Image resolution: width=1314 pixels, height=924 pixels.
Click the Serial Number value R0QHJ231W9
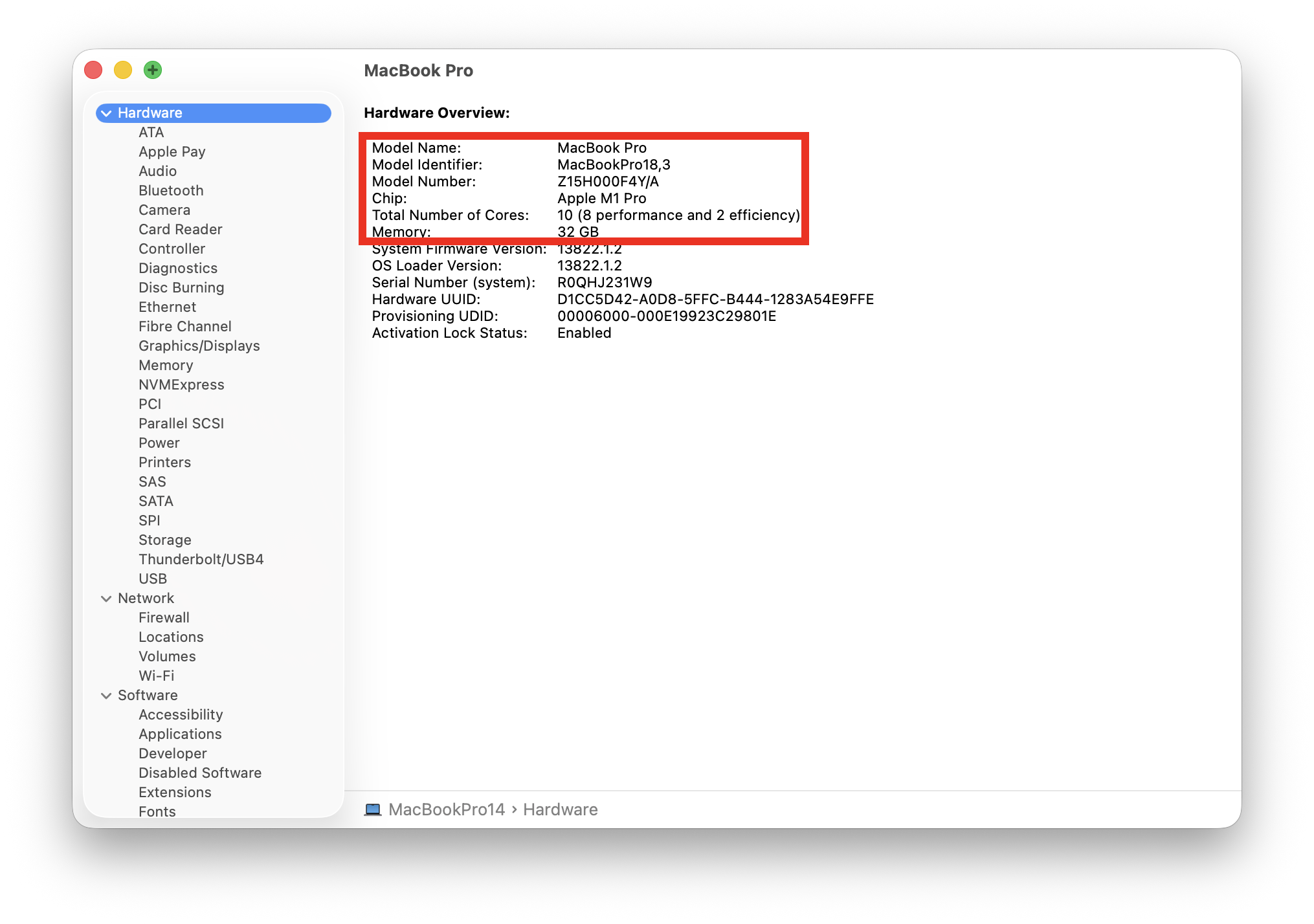point(605,282)
